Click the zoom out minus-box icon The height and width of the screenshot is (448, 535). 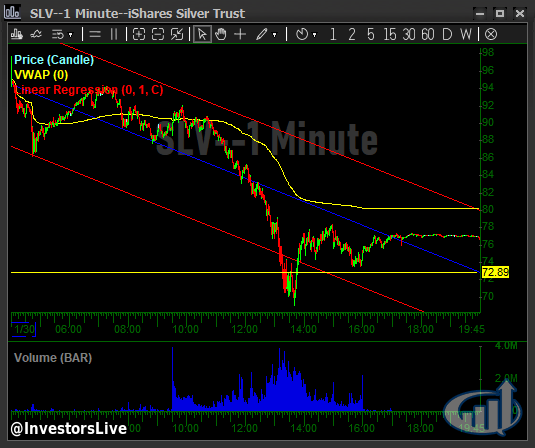tap(158, 34)
